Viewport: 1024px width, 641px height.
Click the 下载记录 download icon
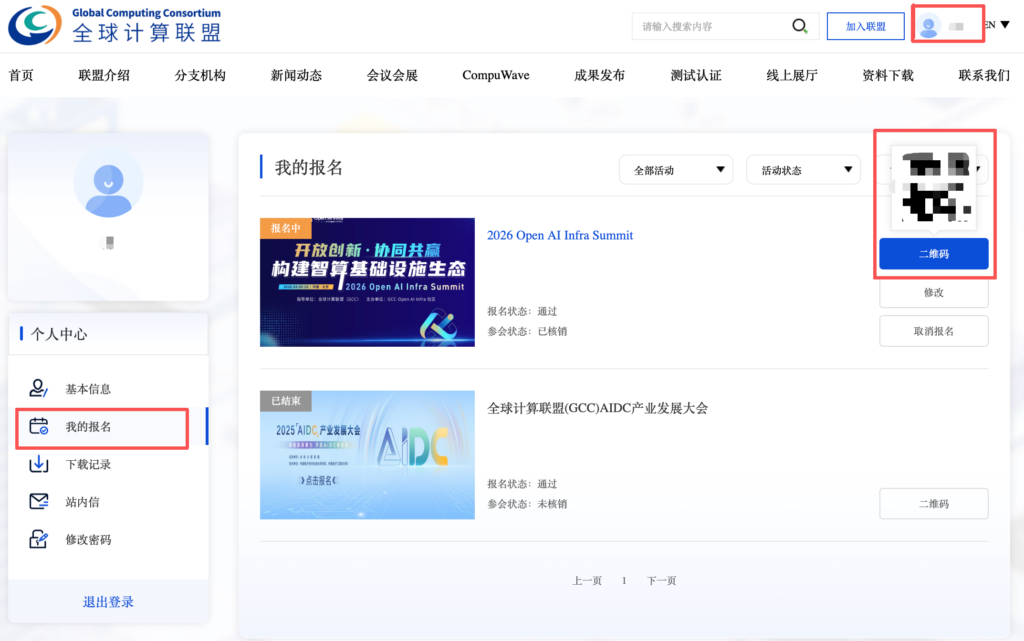(39, 464)
